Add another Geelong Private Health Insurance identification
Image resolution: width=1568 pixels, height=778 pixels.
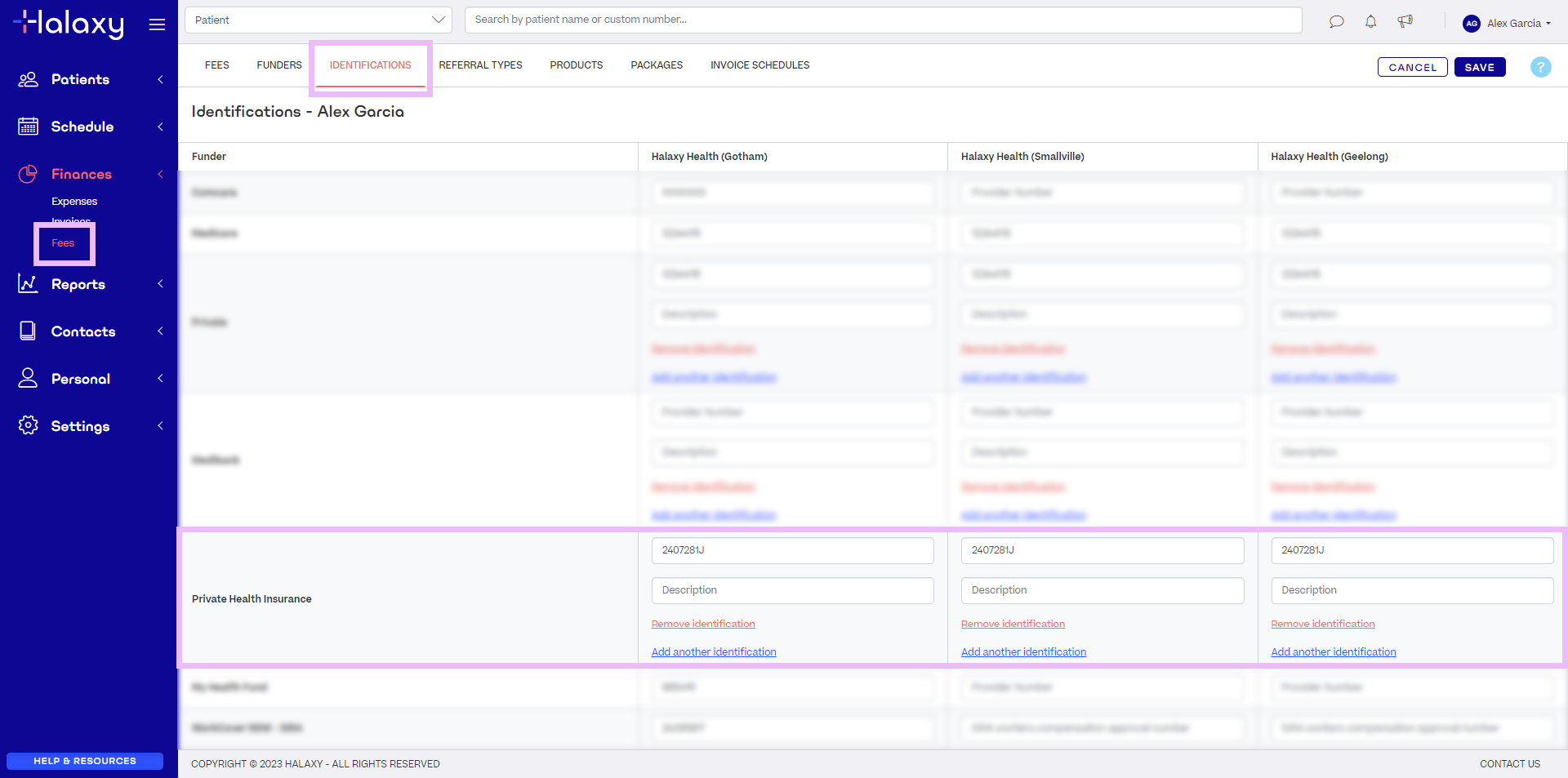click(1334, 652)
